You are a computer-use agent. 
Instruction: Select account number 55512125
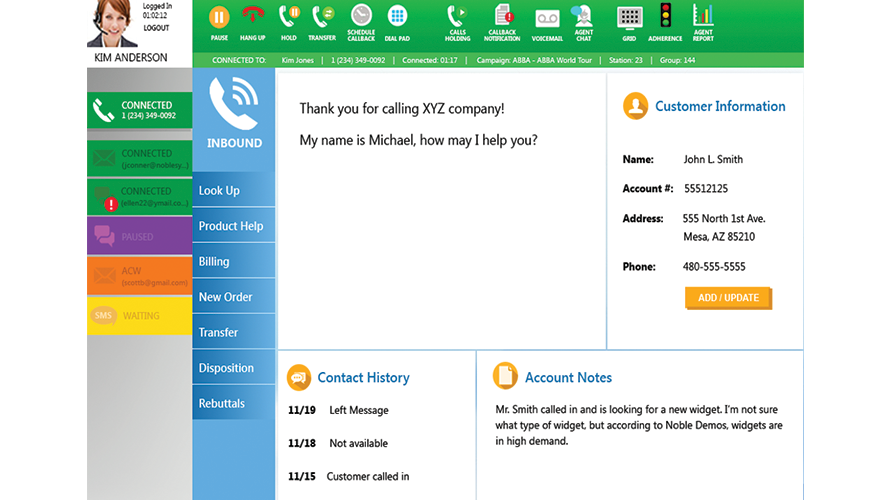(706, 188)
